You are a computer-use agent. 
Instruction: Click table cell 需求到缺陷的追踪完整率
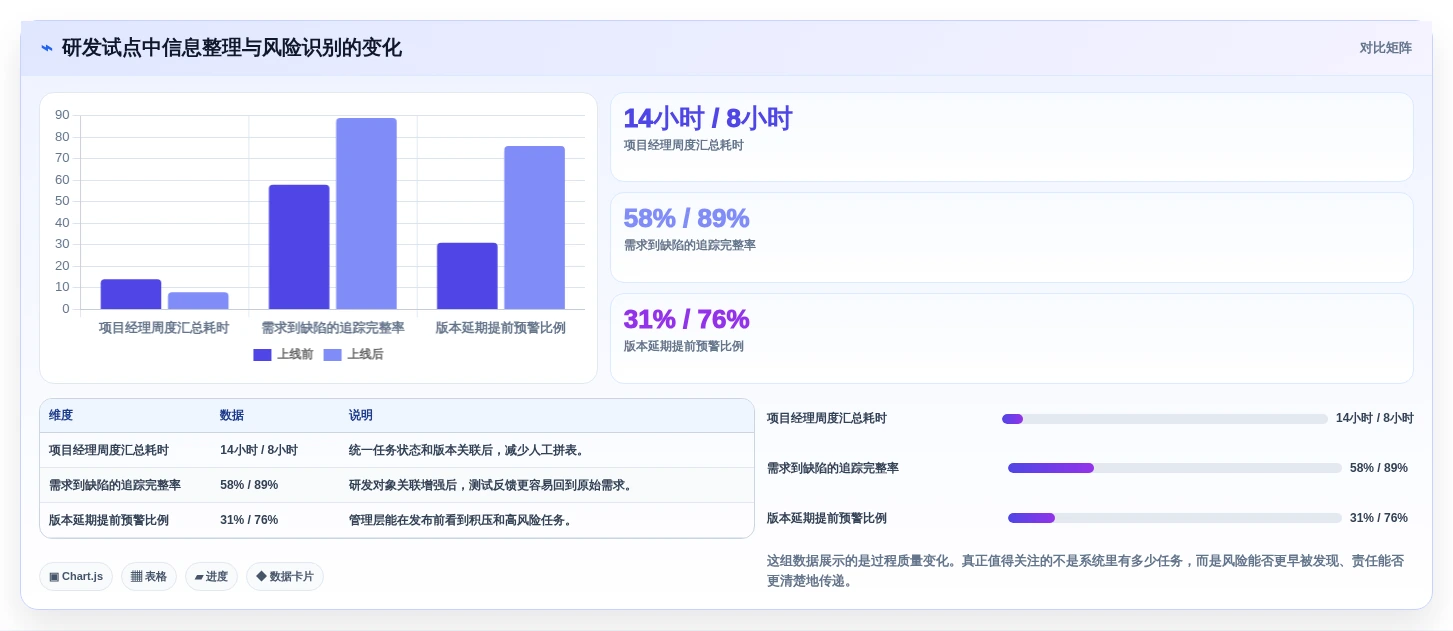[115, 485]
